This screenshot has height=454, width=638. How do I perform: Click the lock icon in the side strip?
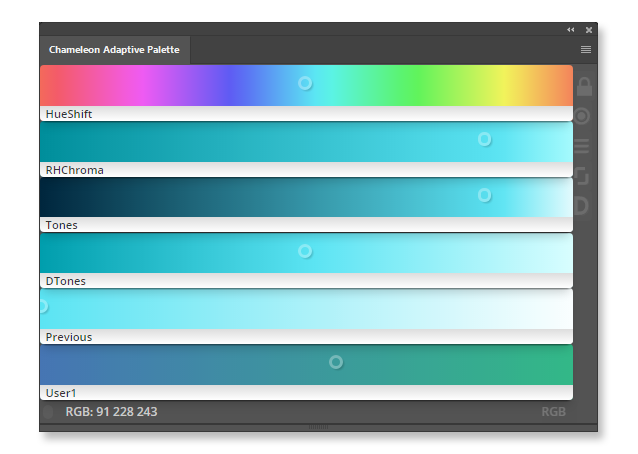click(x=584, y=86)
